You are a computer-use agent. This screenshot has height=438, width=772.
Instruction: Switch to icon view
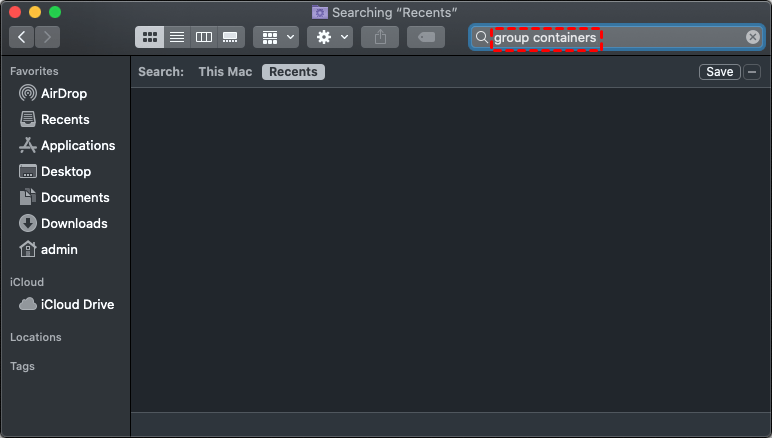click(x=150, y=37)
